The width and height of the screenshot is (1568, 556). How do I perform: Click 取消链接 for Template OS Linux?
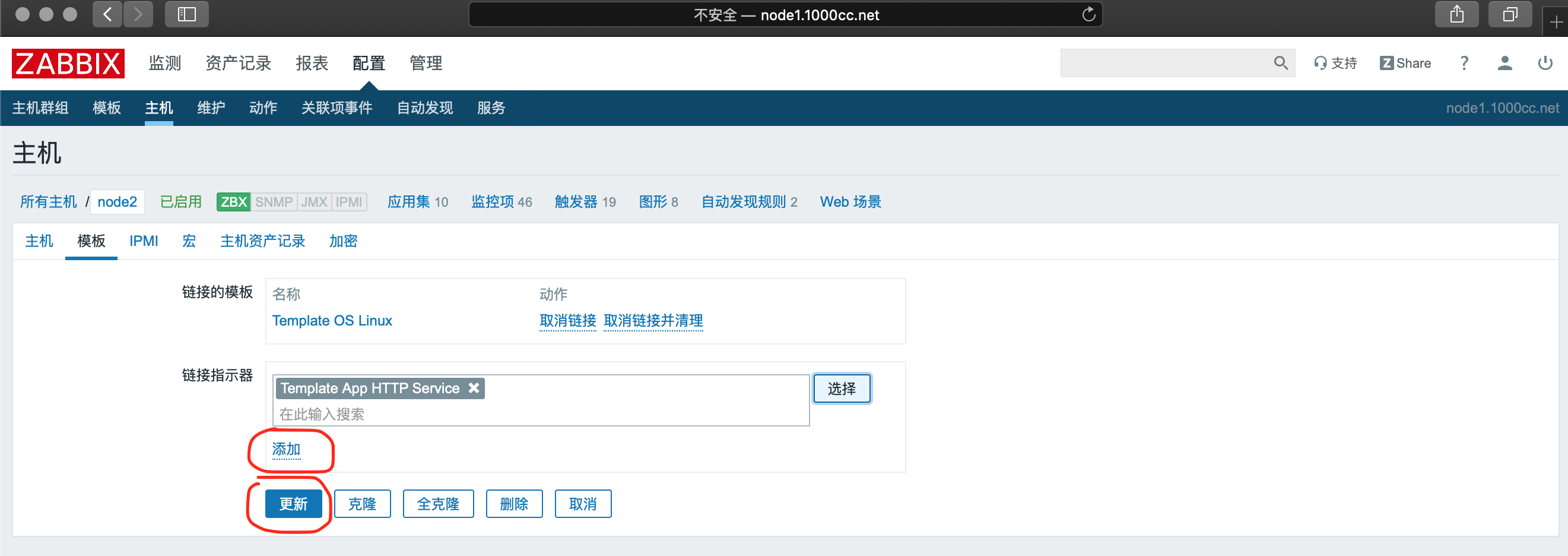567,320
